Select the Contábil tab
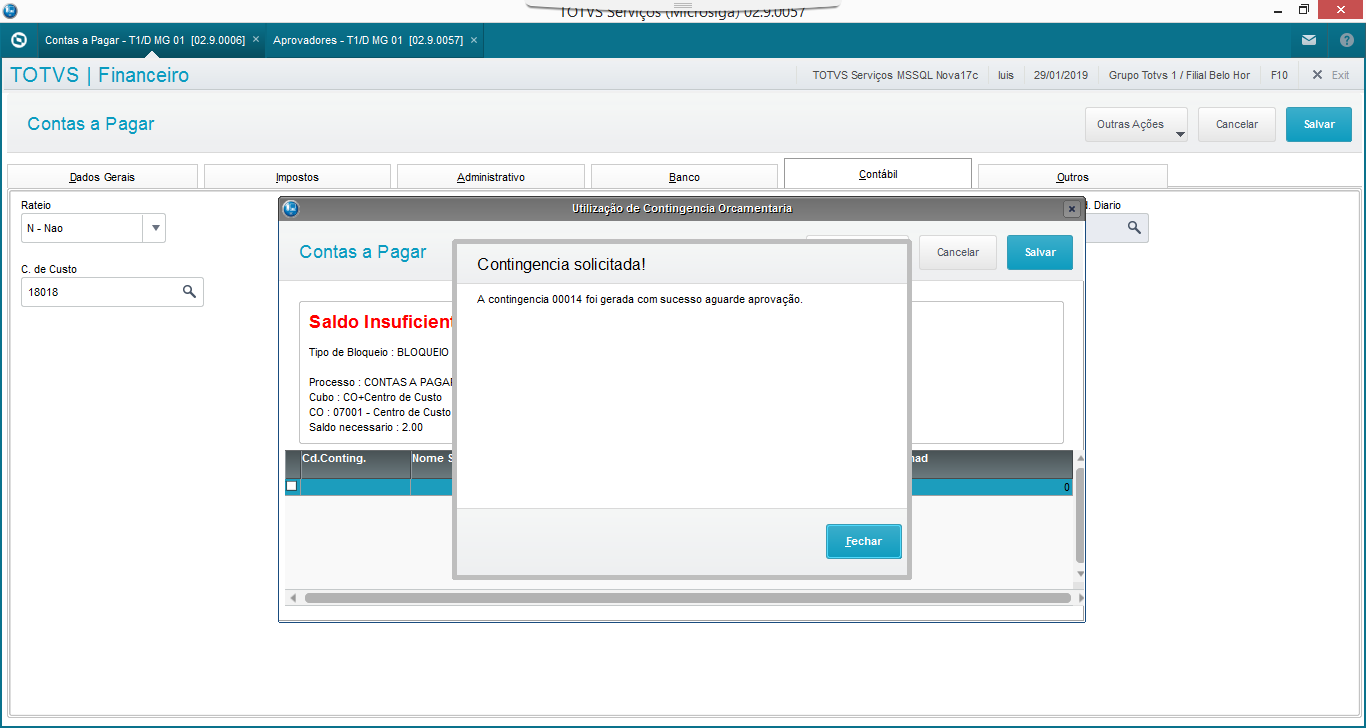Viewport: 1366px width, 728px height. (878, 174)
